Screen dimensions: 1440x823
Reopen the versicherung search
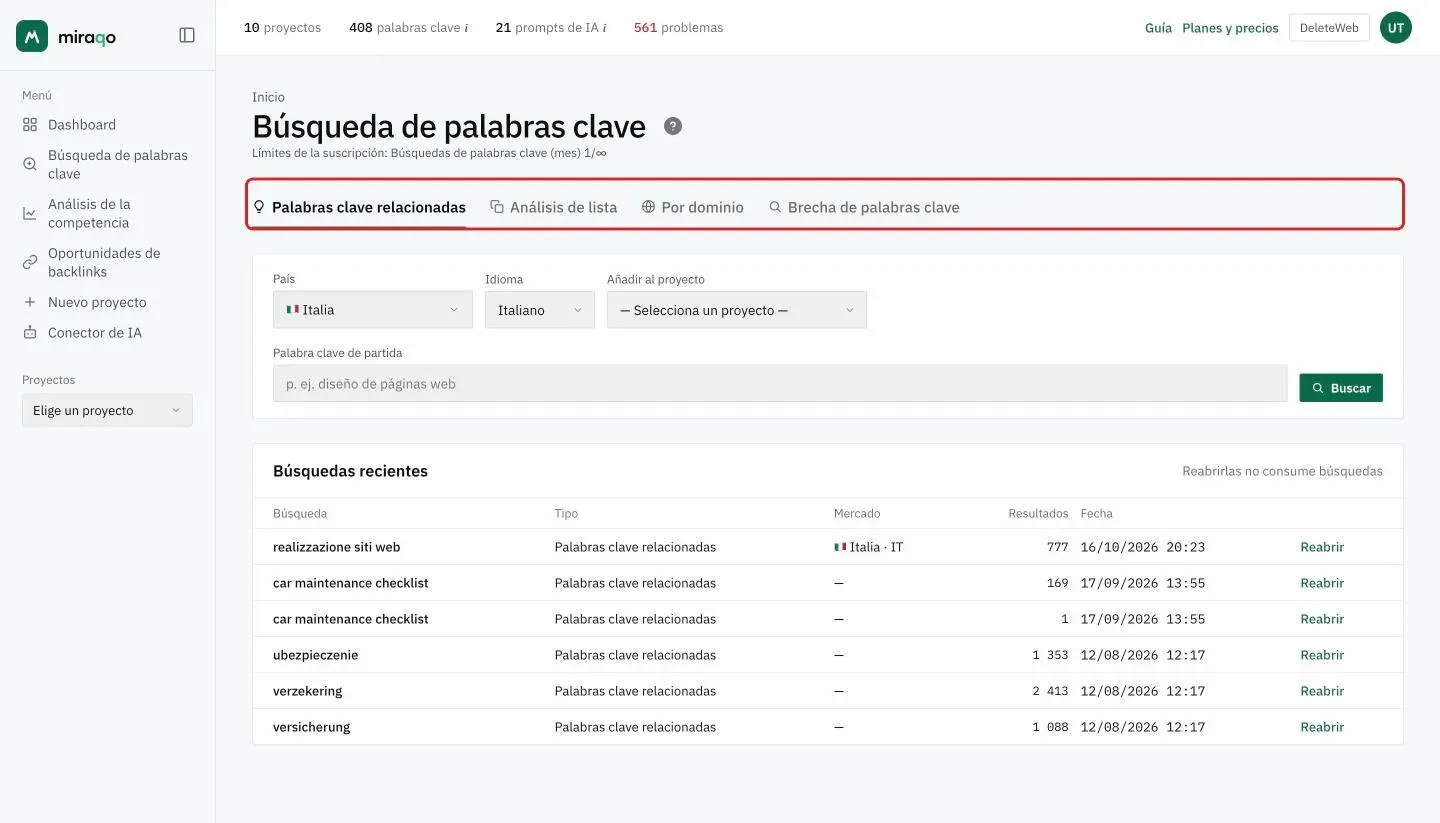point(1322,727)
